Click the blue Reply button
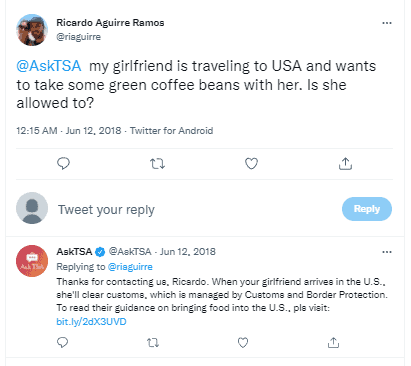This screenshot has height=366, width=411. [x=367, y=209]
